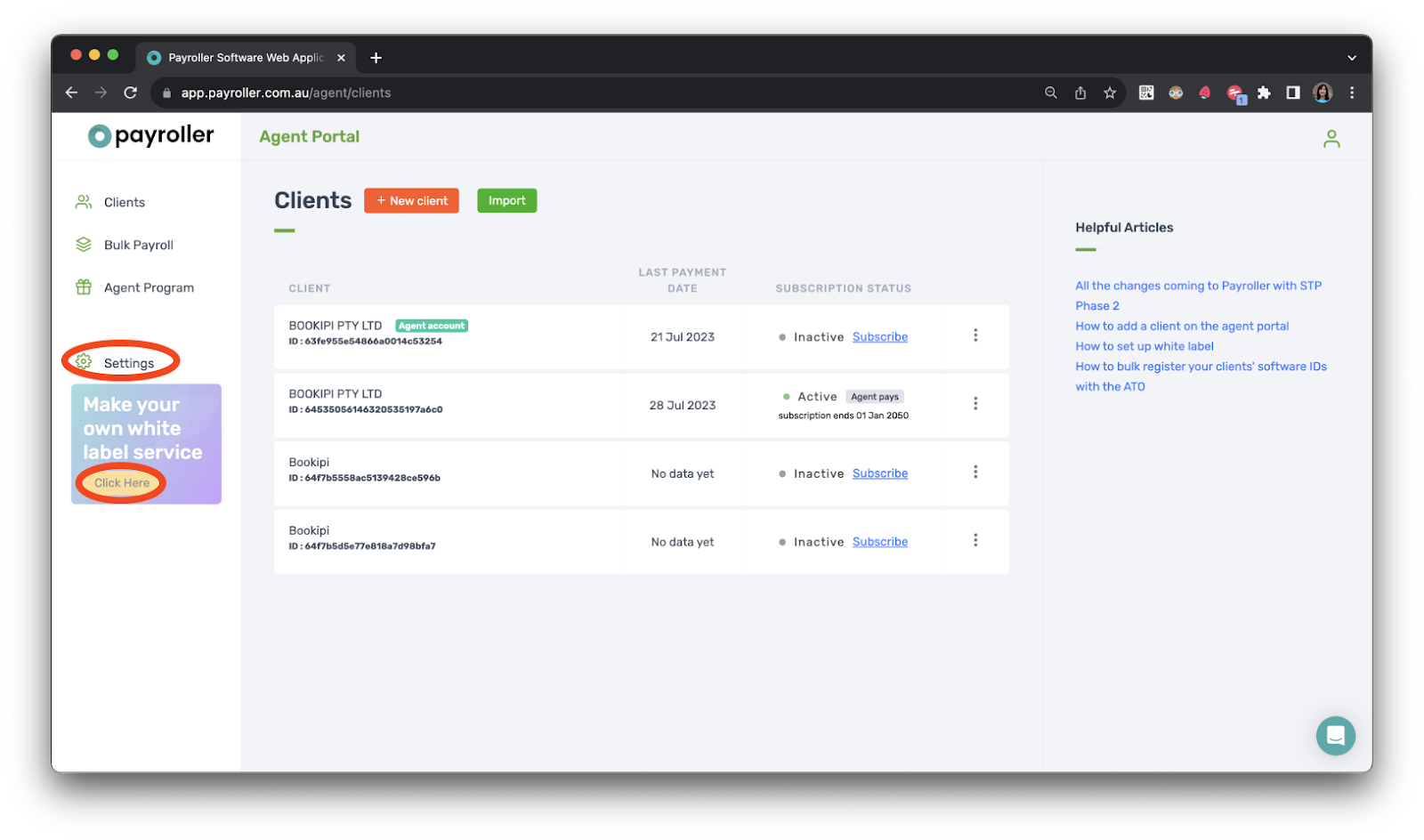Click the browser forward arrow
Image resolution: width=1424 pixels, height=840 pixels.
coord(101,93)
